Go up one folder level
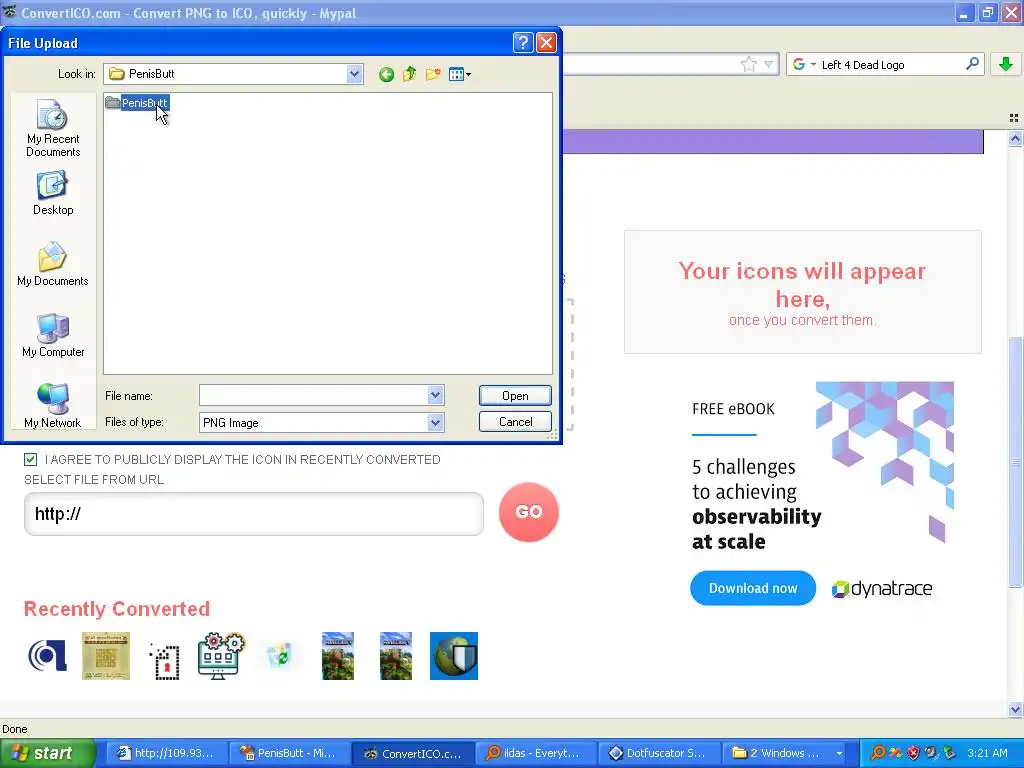 (x=409, y=74)
